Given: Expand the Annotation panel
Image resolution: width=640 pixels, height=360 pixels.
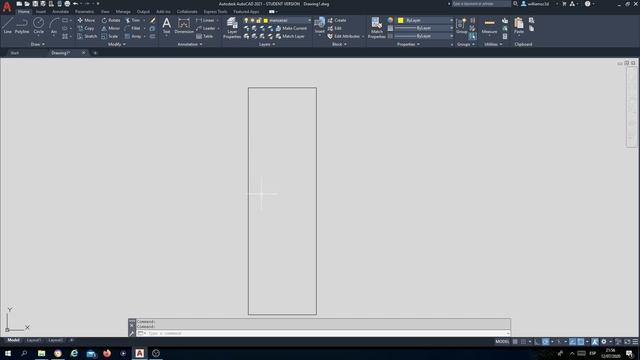Looking at the screenshot, I should (x=190, y=44).
